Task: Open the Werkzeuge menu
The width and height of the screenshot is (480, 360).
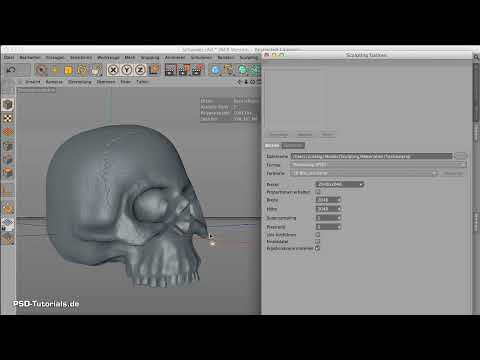Action: pos(108,58)
